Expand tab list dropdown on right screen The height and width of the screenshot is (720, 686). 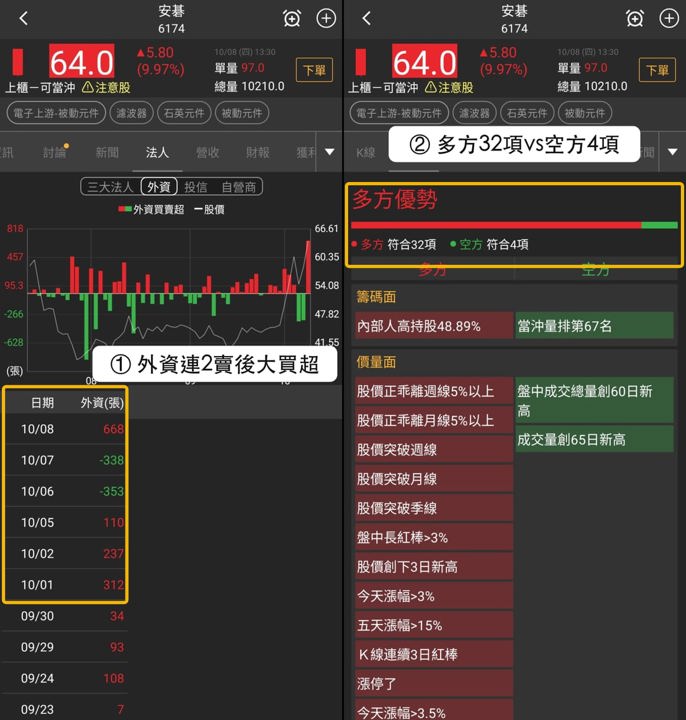point(672,152)
